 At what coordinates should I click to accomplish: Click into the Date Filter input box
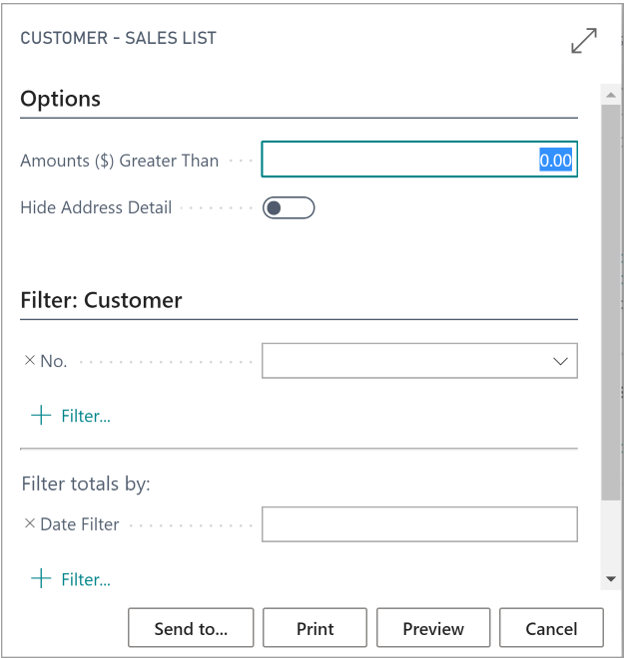coord(419,524)
